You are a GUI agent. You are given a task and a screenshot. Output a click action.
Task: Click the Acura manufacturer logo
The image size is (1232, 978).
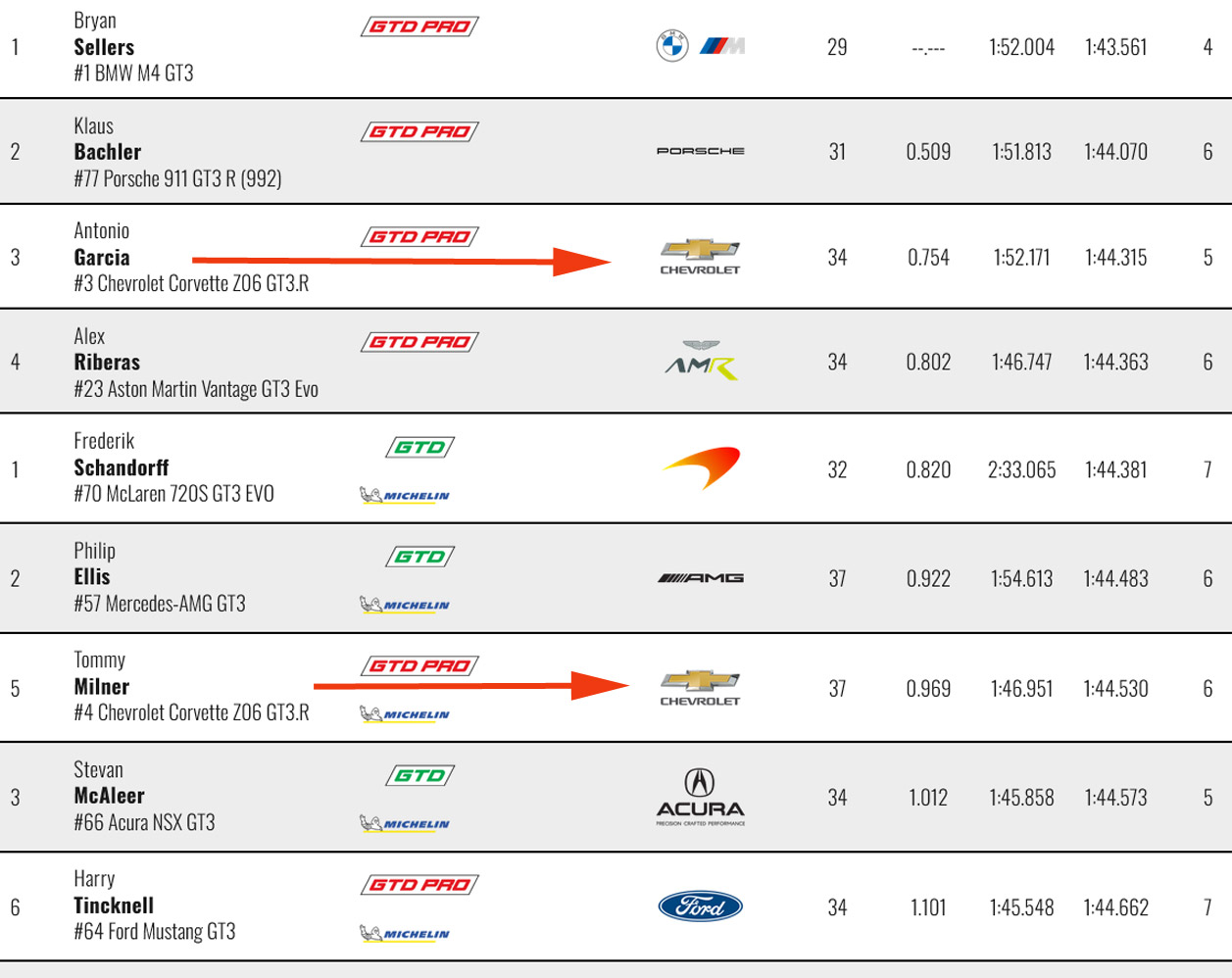700,797
